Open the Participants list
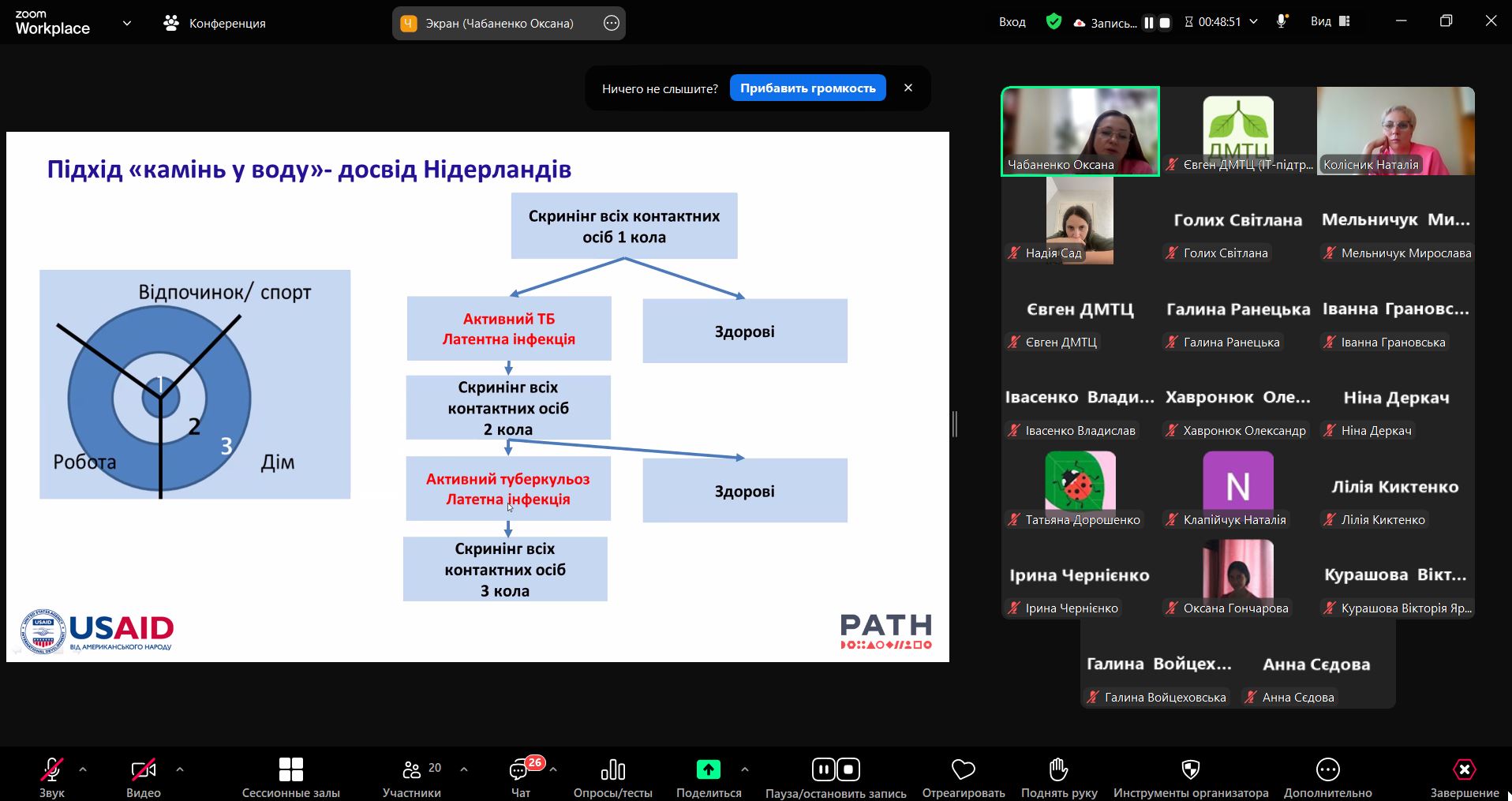This screenshot has width=1512, height=801. point(412,770)
